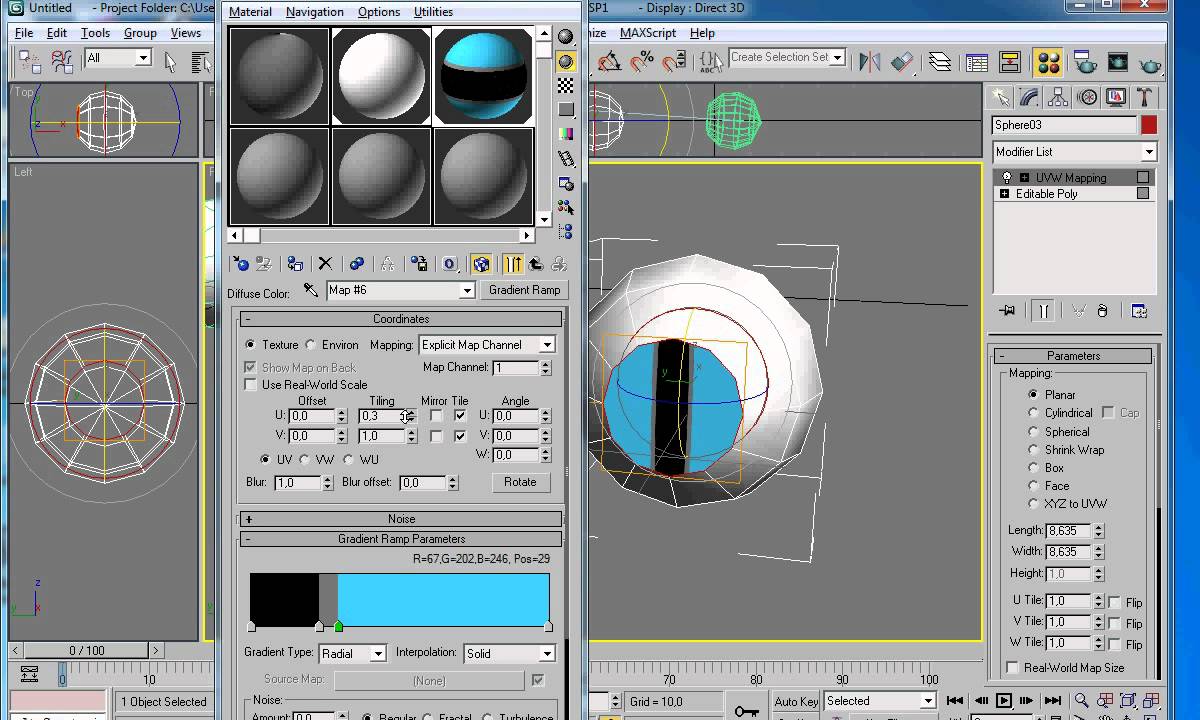1200x720 pixels.
Task: Toggle UVW Mapping modifier lightbulb
Action: 1006,178
